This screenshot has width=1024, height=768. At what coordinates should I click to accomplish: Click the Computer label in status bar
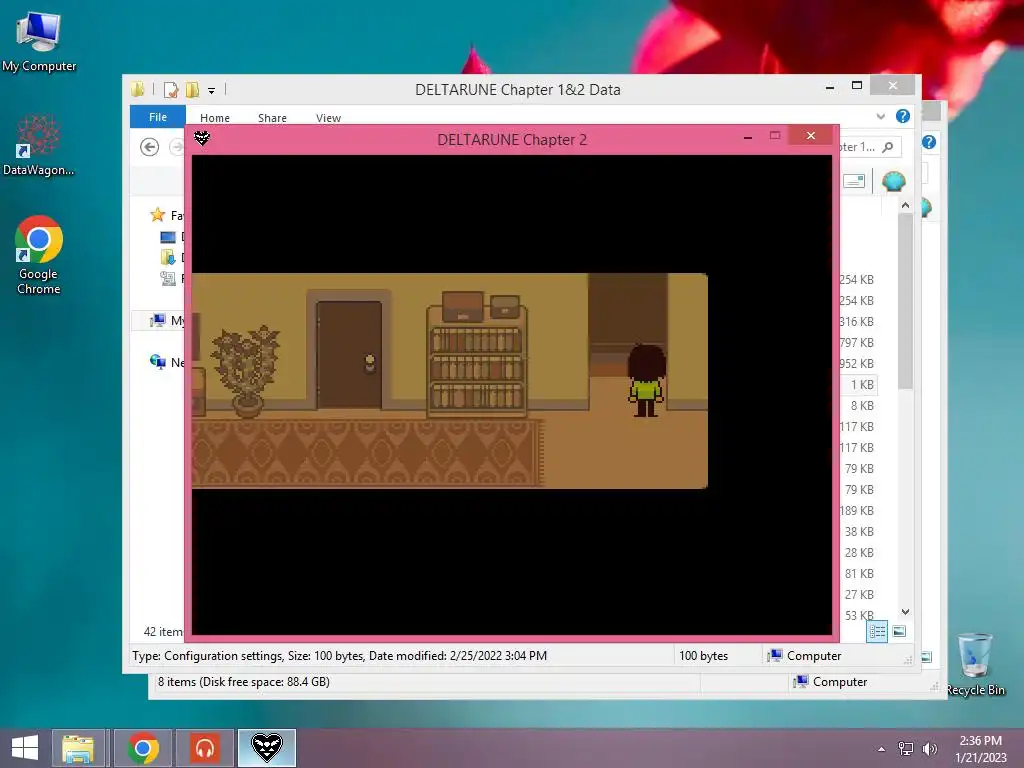(814, 656)
